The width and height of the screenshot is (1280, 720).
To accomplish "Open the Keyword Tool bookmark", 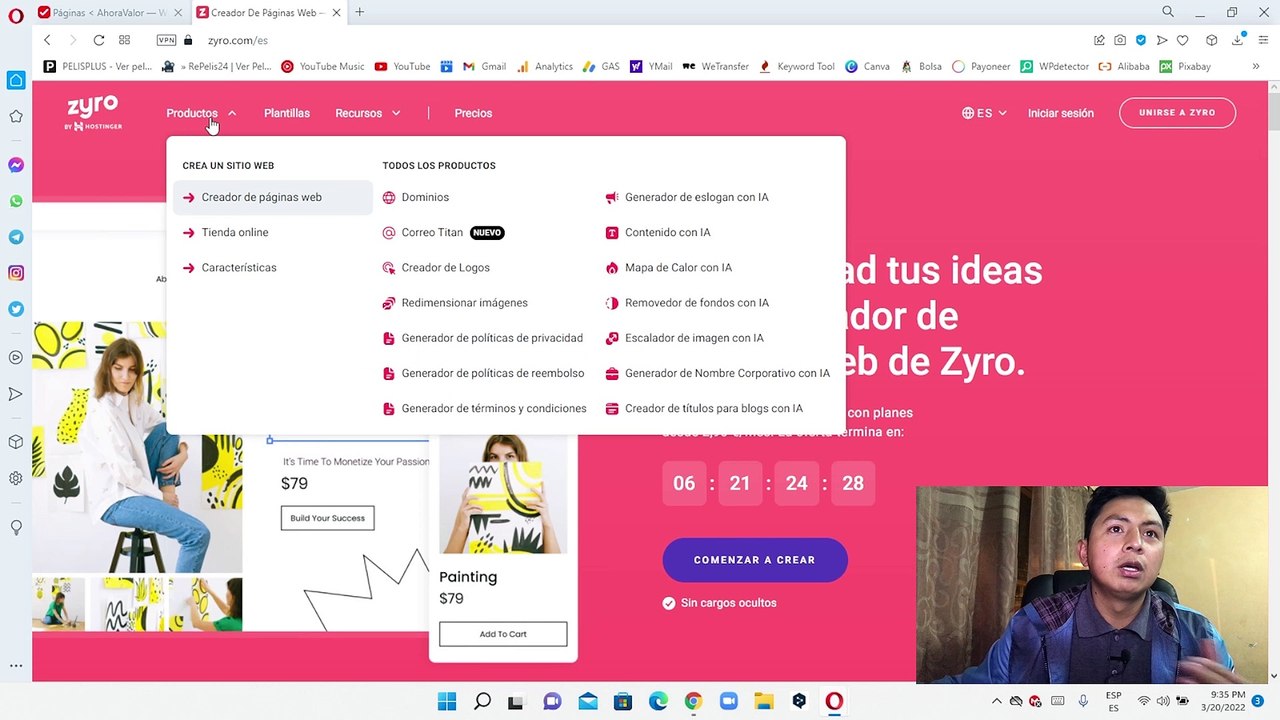I will click(x=797, y=66).
